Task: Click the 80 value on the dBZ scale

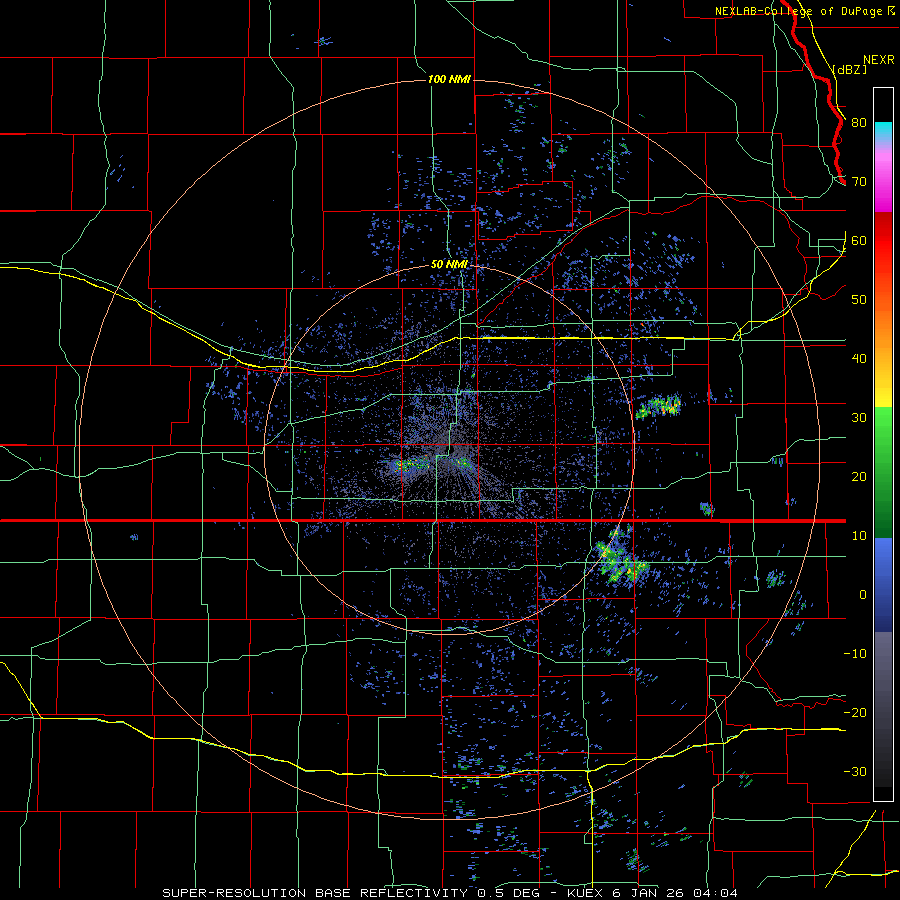Action: [x=859, y=122]
